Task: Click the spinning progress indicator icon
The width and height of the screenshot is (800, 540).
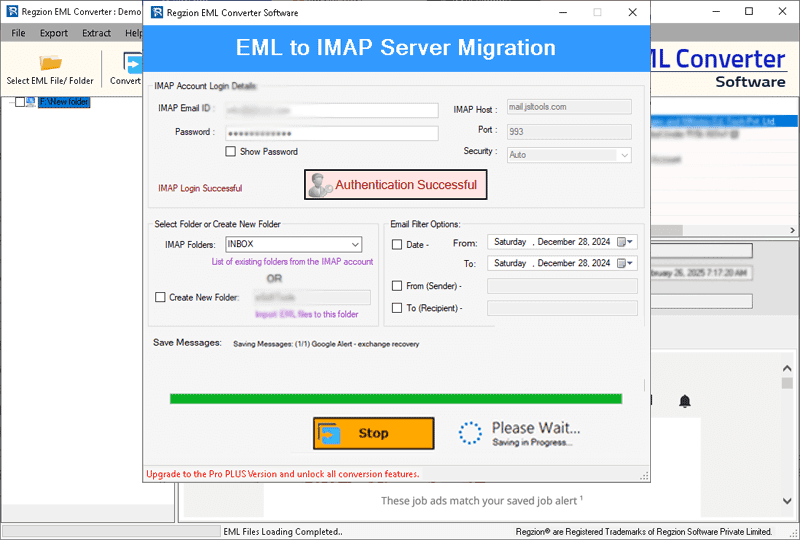Action: coord(470,433)
